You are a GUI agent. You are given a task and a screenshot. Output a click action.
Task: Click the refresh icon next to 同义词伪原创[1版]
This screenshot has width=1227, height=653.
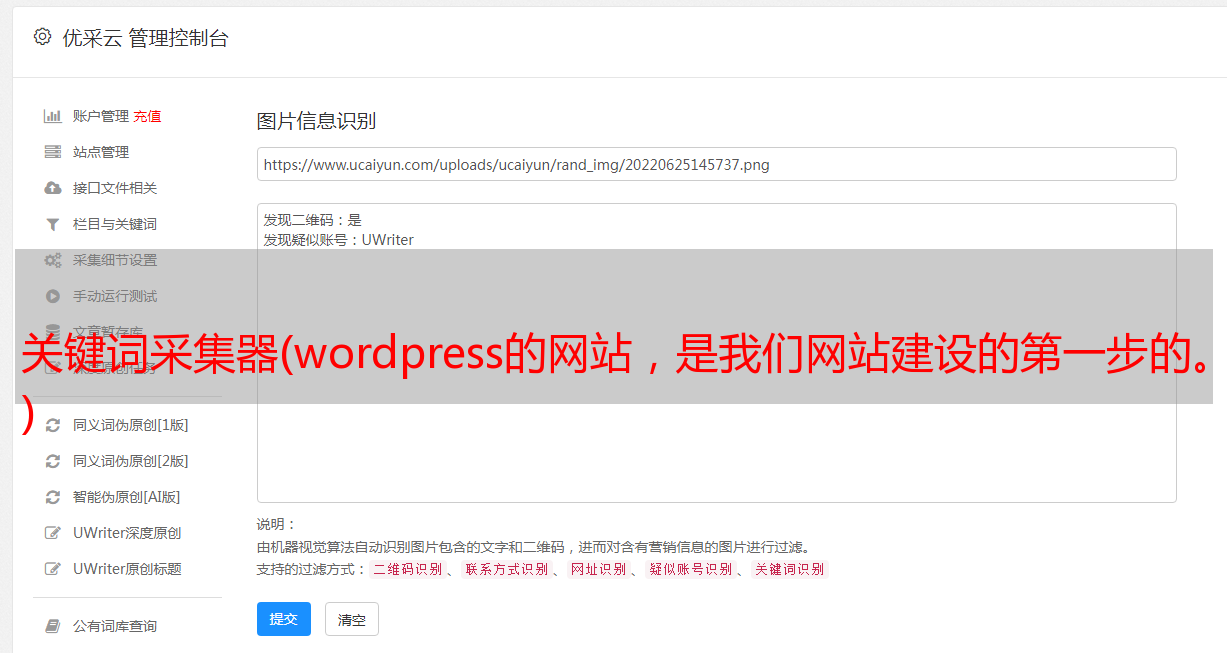click(53, 425)
